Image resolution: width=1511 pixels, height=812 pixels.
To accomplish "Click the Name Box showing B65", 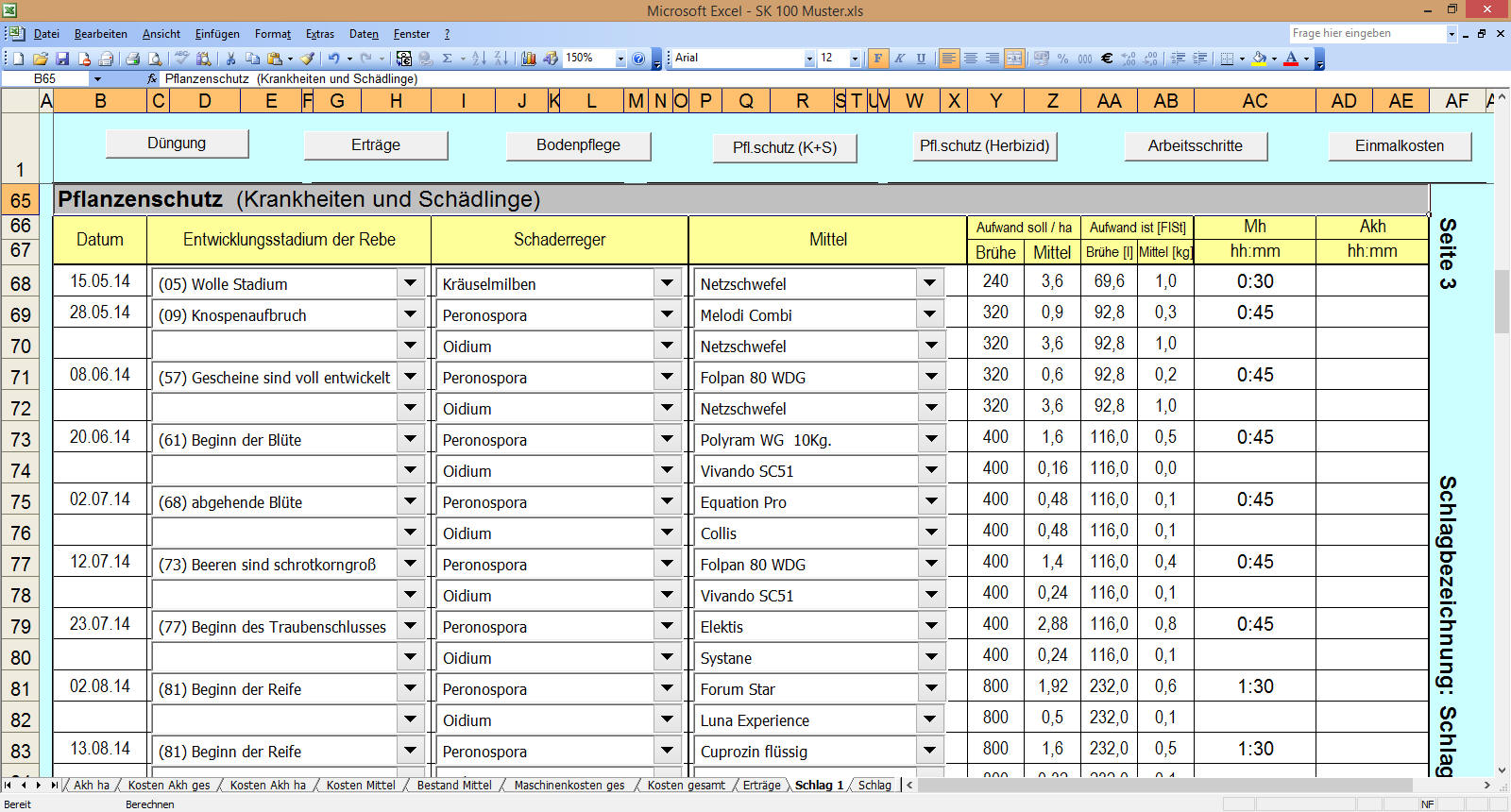I will click(45, 79).
